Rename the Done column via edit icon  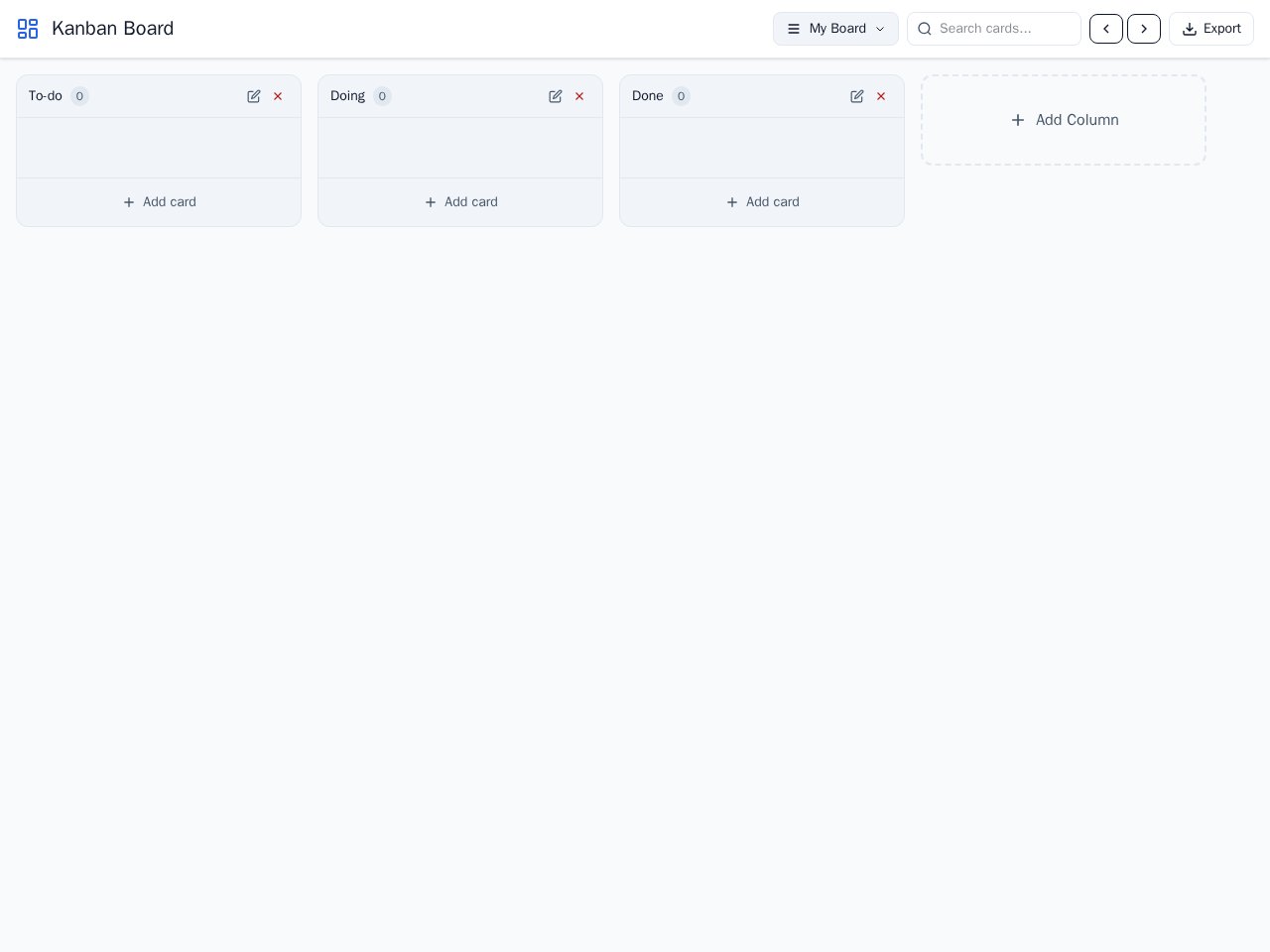(857, 96)
